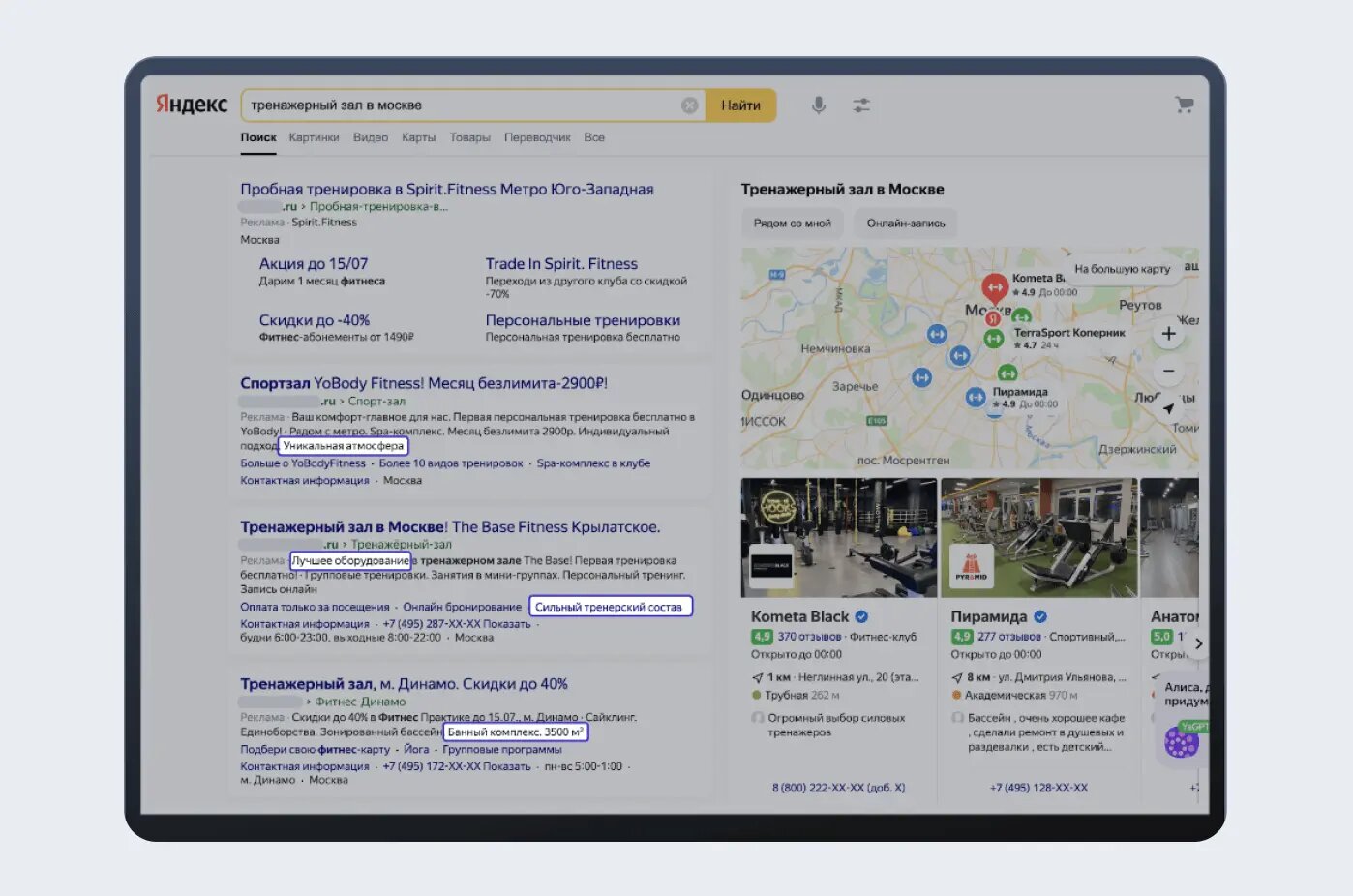Click the Онлайн-запись filter chip
This screenshot has height=896, width=1353.
point(906,224)
